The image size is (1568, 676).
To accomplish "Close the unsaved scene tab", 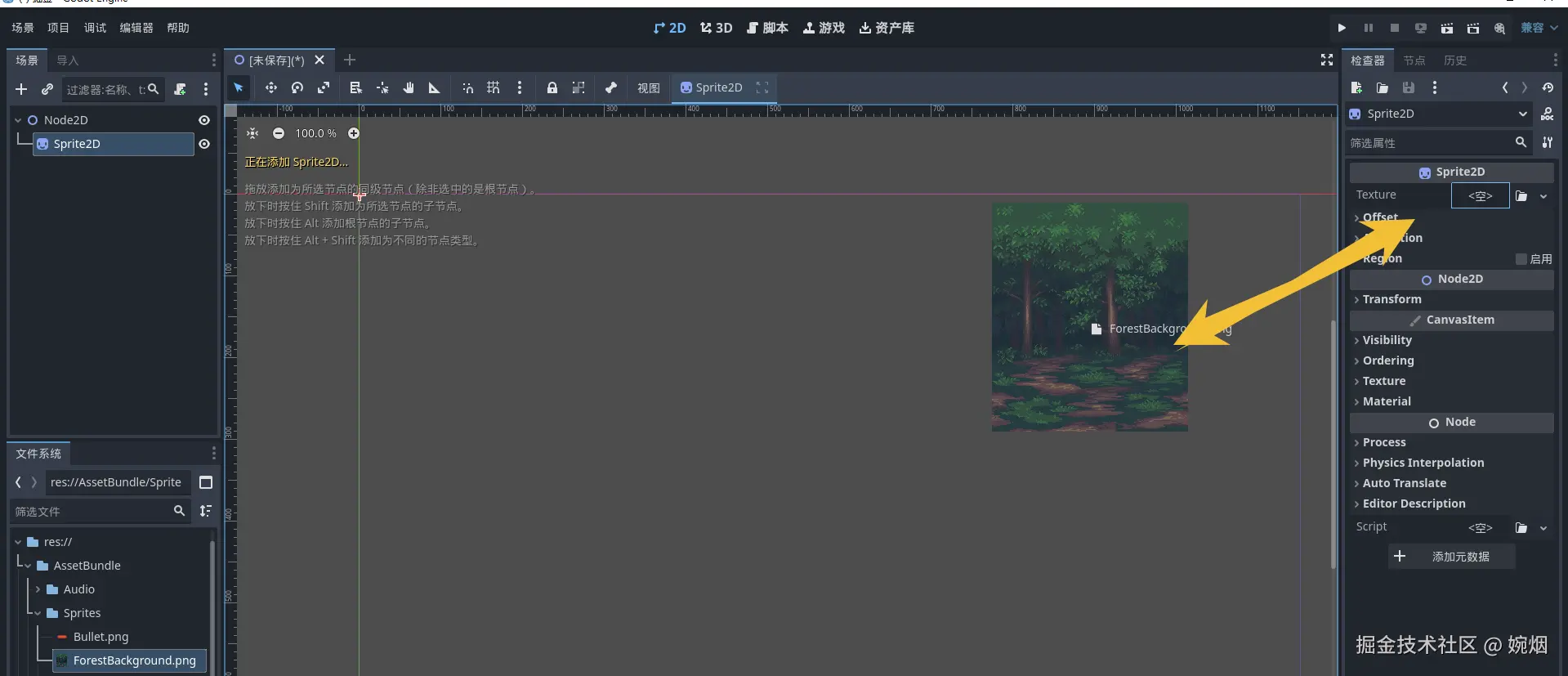I will (x=319, y=60).
